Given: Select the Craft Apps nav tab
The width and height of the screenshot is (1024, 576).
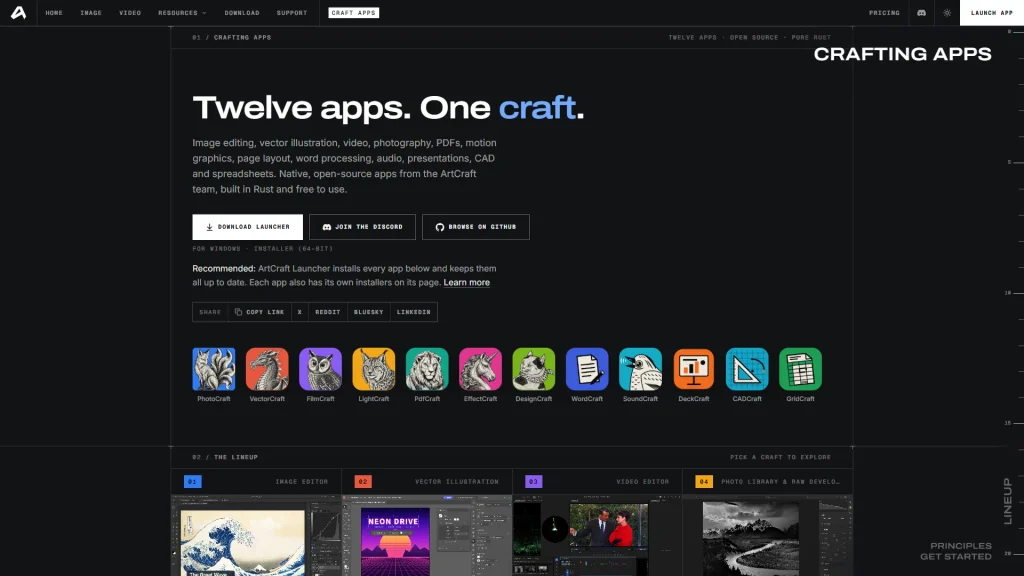Looking at the screenshot, I should click(x=353, y=12).
